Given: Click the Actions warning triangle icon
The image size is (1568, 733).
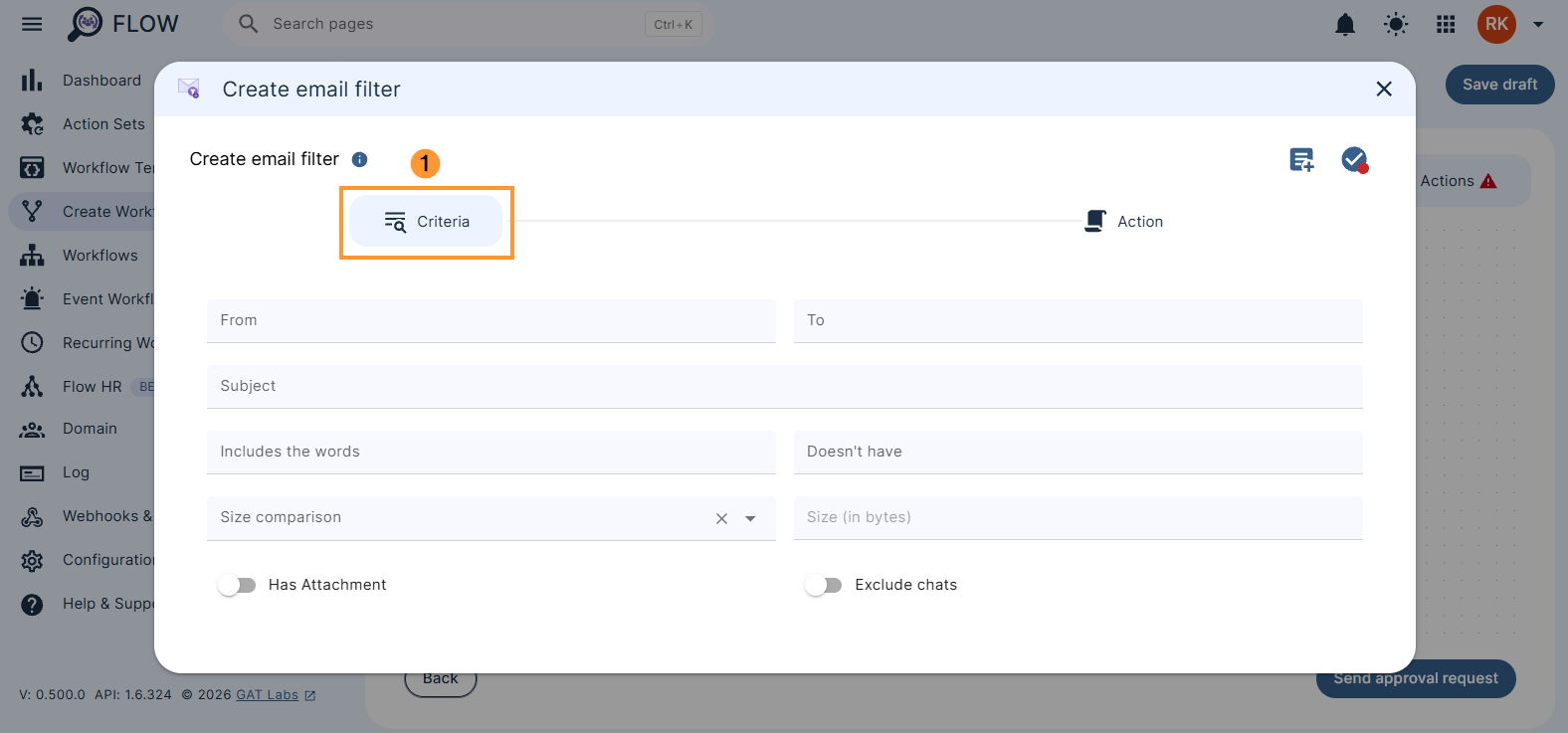Looking at the screenshot, I should point(1488,181).
